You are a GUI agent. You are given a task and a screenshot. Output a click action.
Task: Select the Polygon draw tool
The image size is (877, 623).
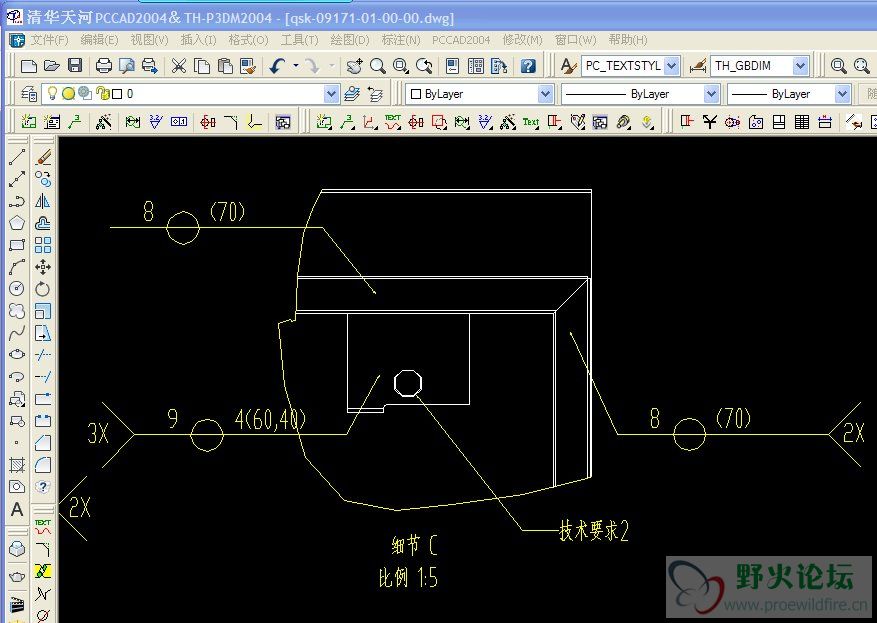17,223
